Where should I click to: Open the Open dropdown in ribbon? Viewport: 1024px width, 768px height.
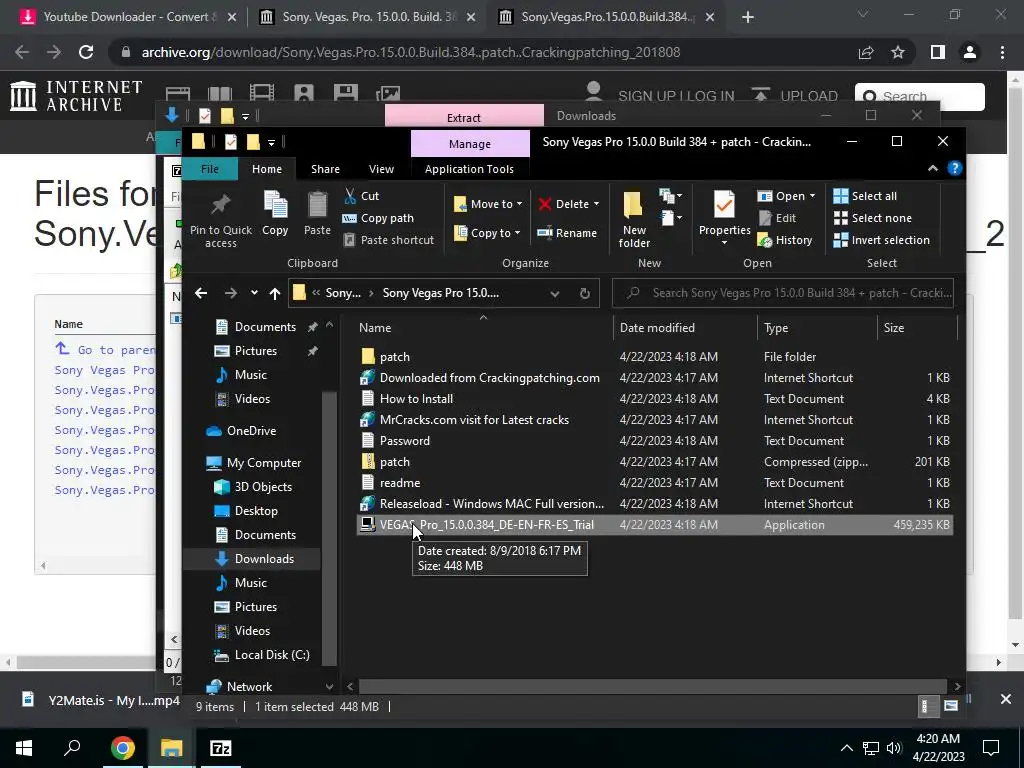point(786,196)
